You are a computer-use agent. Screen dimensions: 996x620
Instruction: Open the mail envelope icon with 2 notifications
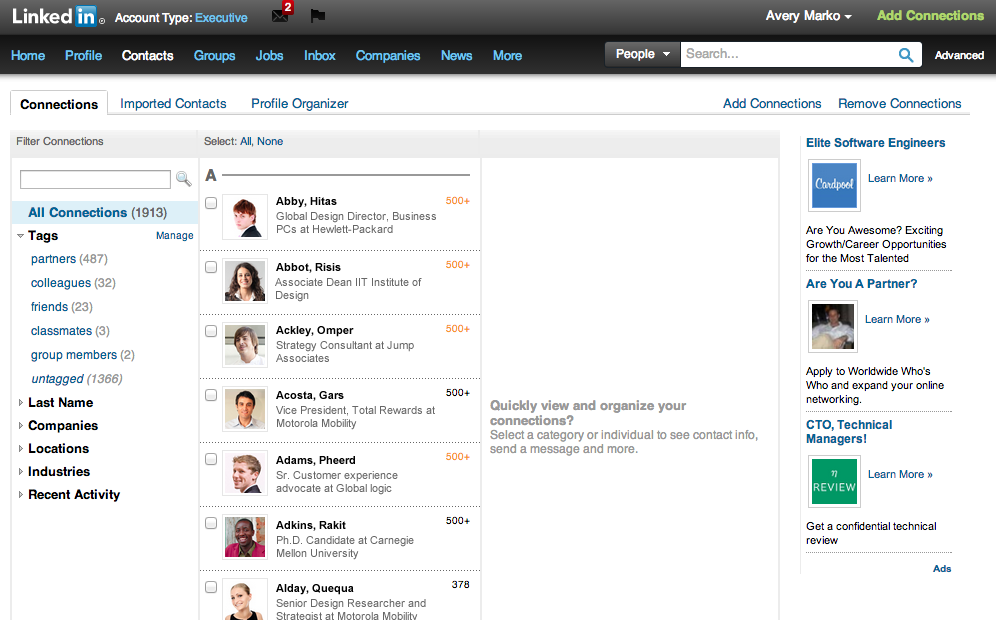(x=280, y=16)
